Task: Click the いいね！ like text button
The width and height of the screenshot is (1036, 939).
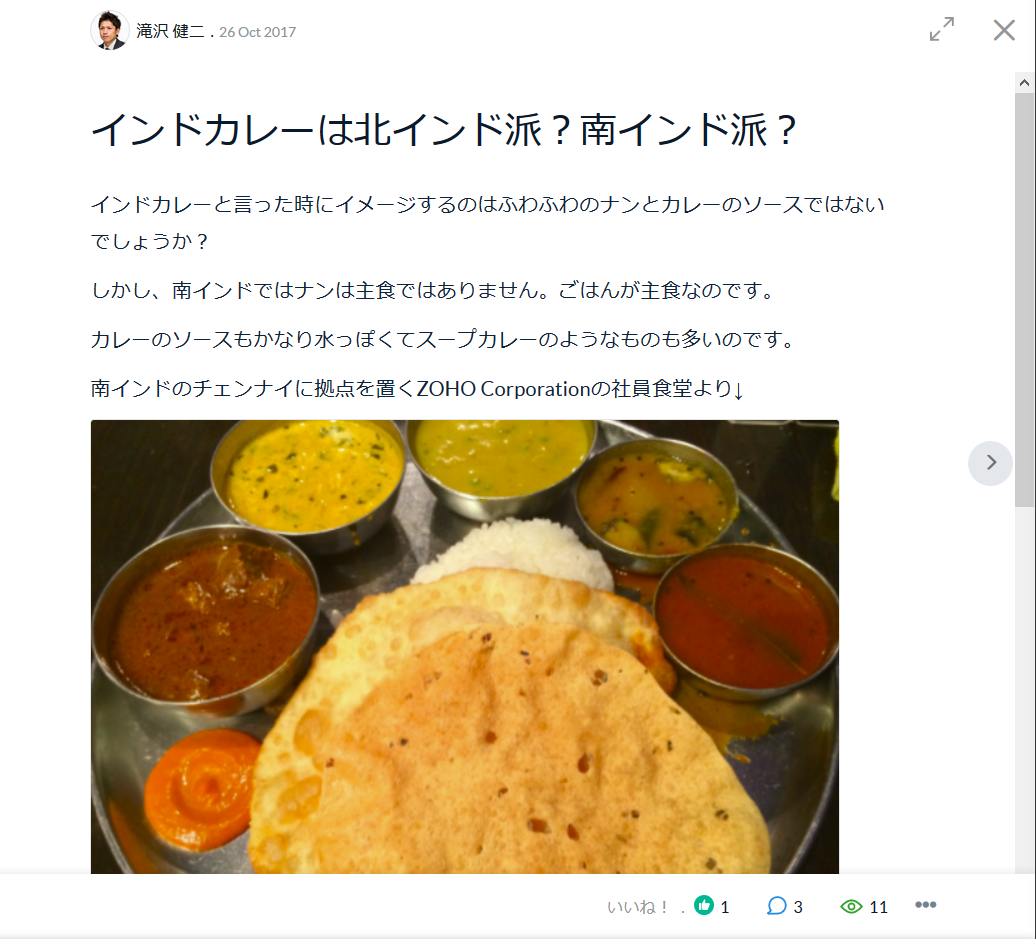Action: pyautogui.click(x=638, y=907)
